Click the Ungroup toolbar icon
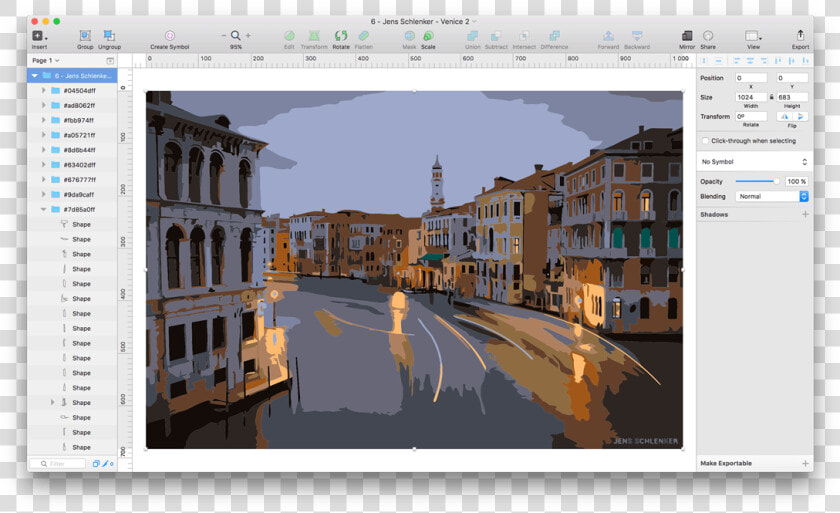The image size is (840, 513). (x=109, y=35)
